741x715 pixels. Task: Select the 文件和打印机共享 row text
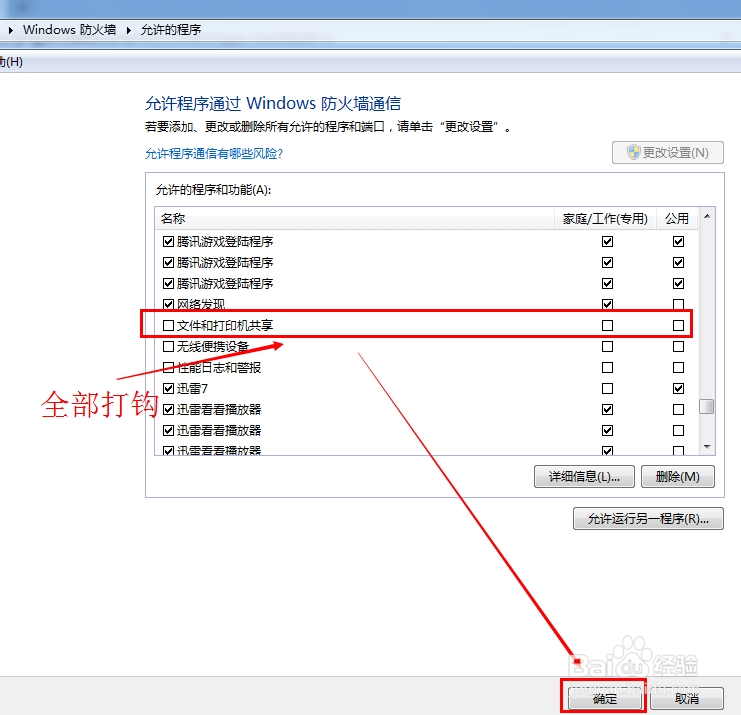[x=224, y=326]
